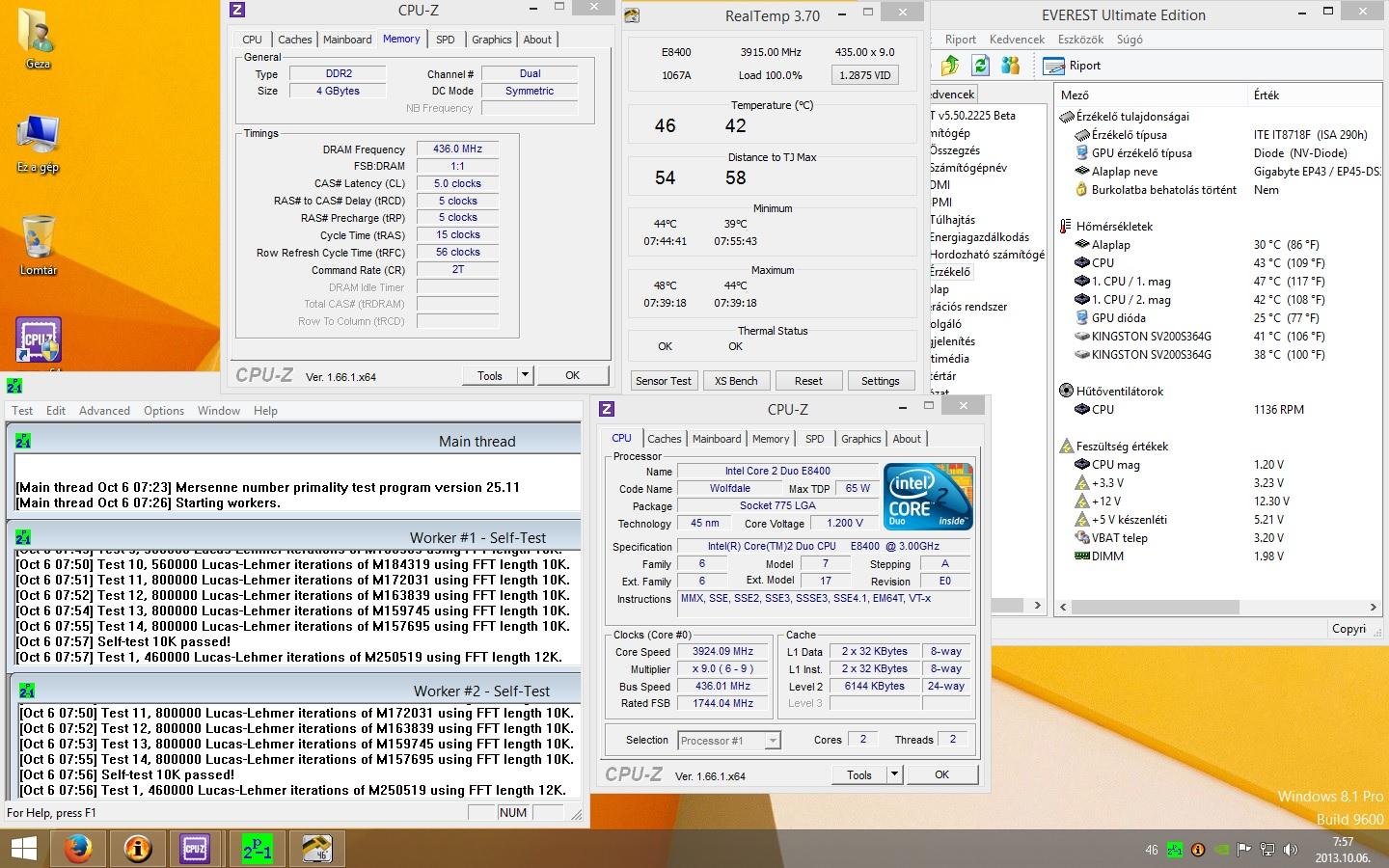The height and width of the screenshot is (868, 1389).
Task: Click Kedvencek tab in EVEREST side panel
Action: tap(953, 95)
